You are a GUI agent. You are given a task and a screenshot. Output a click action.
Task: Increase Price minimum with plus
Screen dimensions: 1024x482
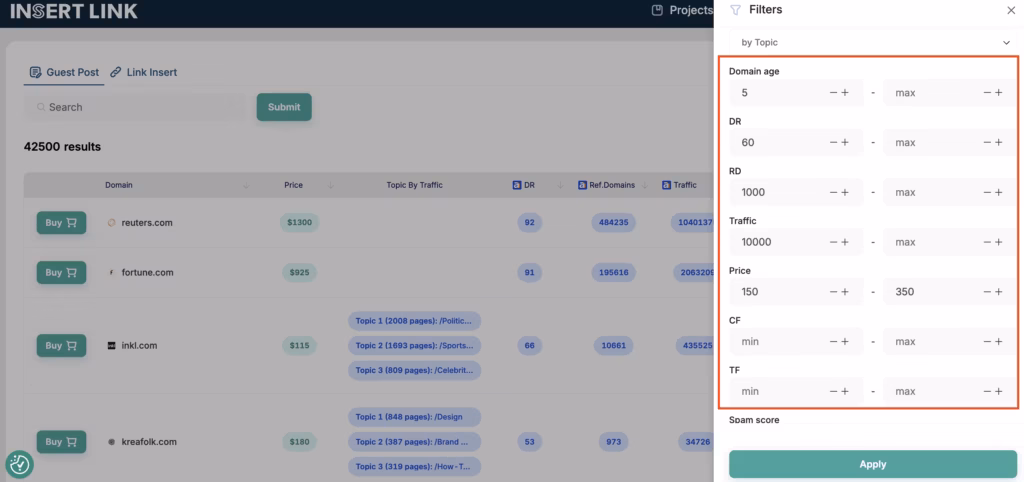click(845, 292)
